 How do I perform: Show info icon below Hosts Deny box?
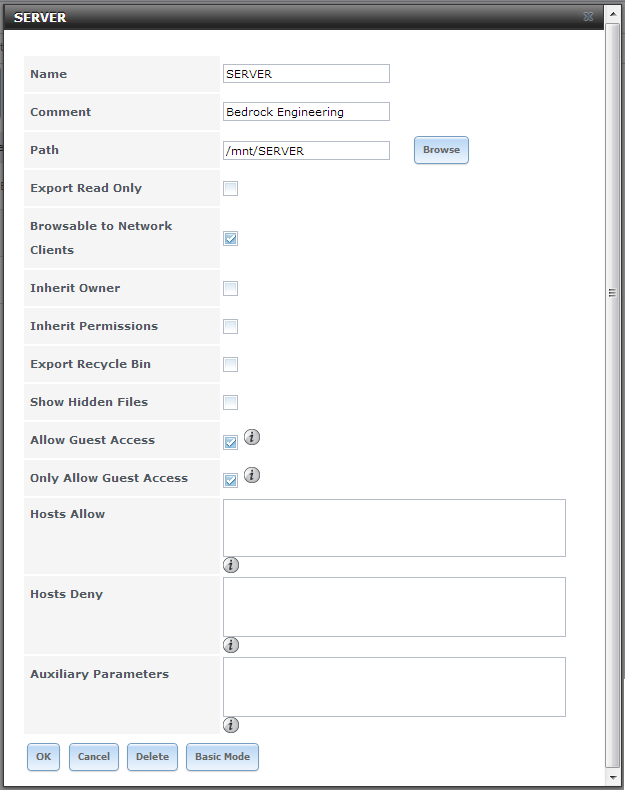click(231, 645)
